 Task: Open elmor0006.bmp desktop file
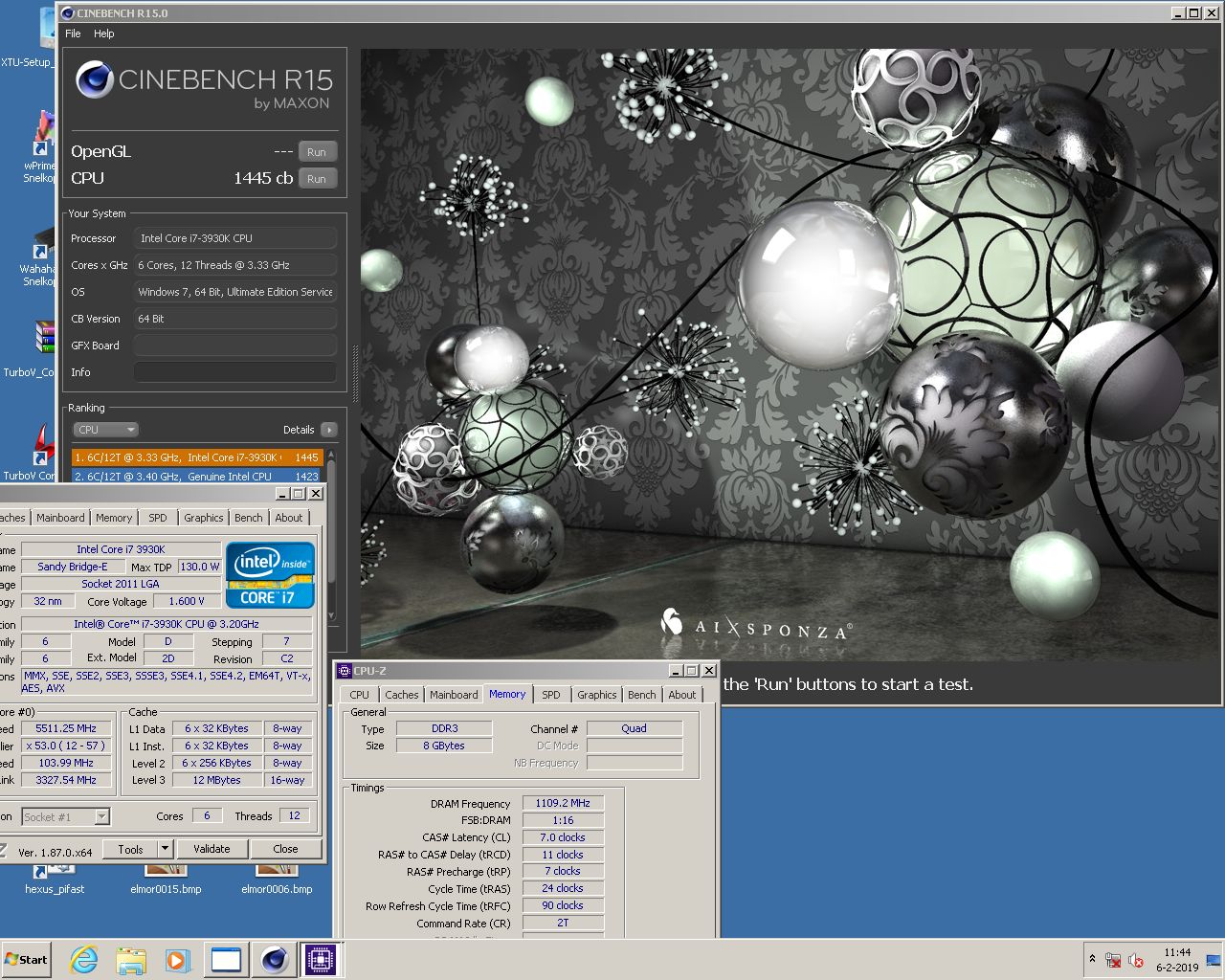click(277, 880)
